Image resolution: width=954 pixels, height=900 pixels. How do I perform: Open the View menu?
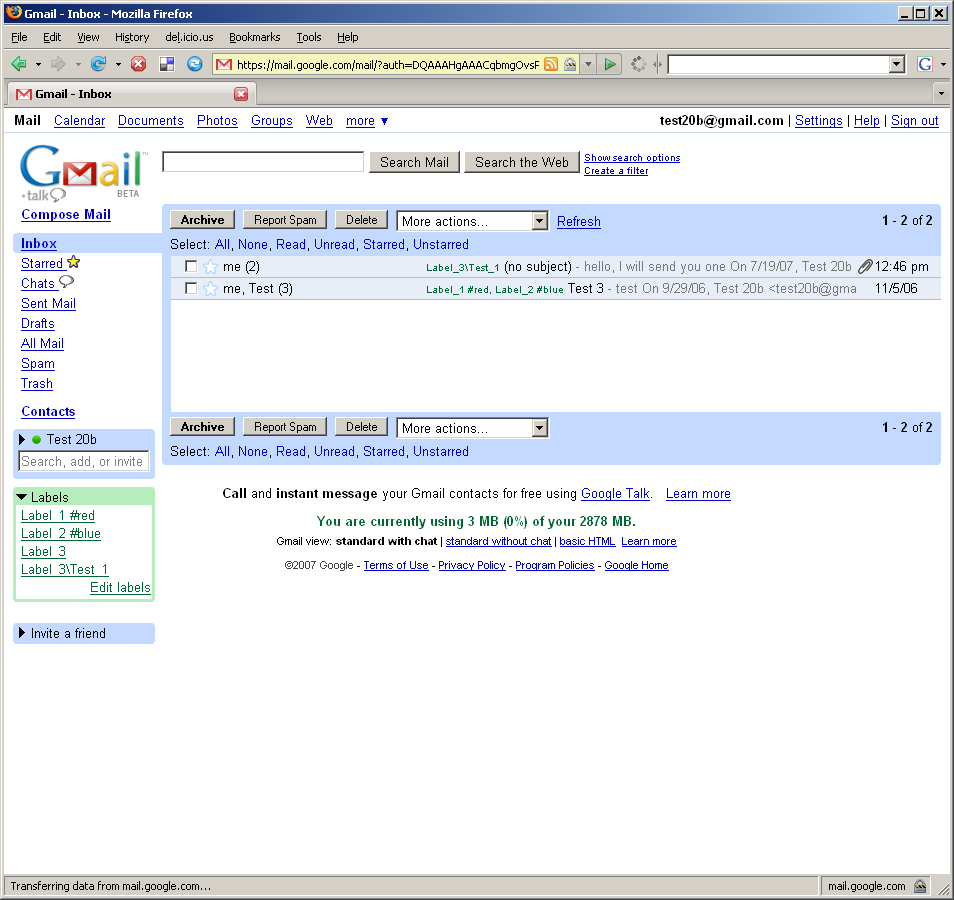[x=88, y=37]
